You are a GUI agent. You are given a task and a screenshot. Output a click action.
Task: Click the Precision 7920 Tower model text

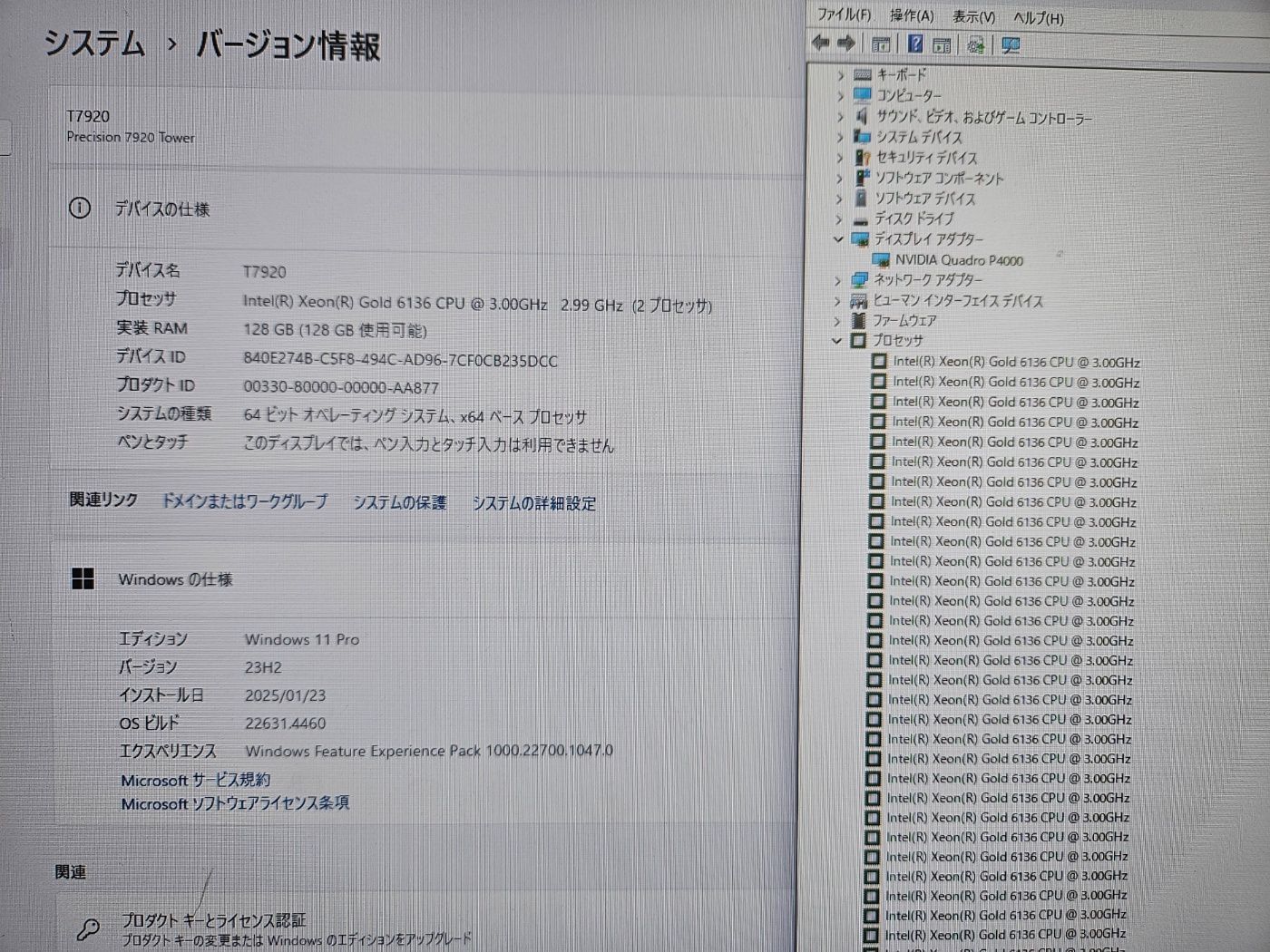click(131, 137)
